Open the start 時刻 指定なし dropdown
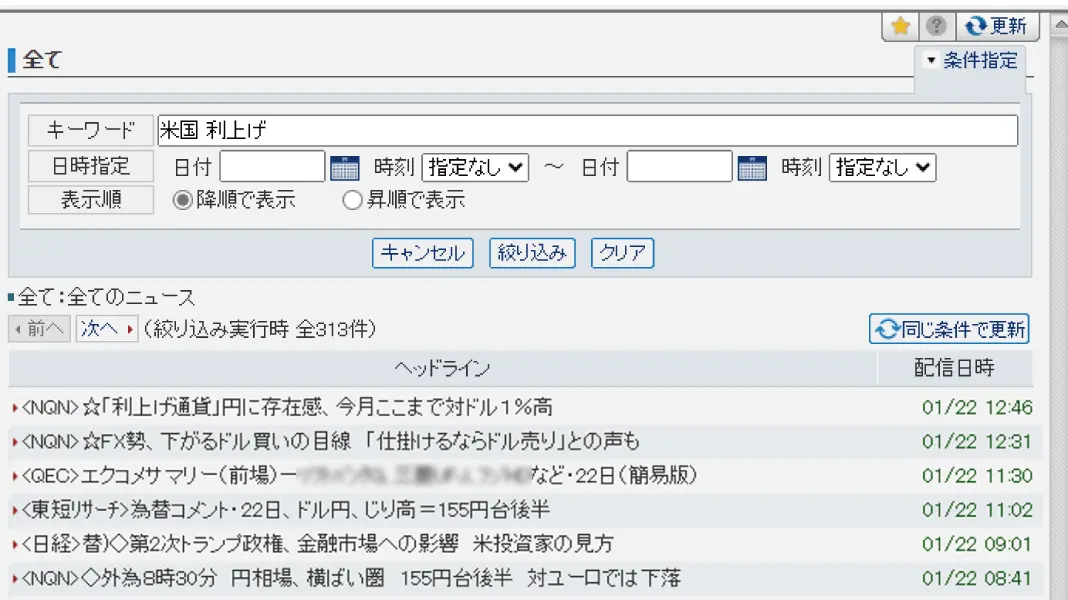 pyautogui.click(x=475, y=168)
